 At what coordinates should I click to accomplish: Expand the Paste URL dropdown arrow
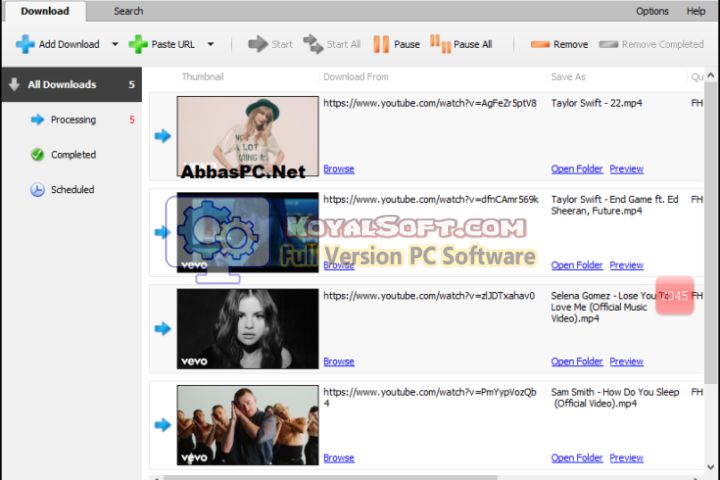coord(210,45)
